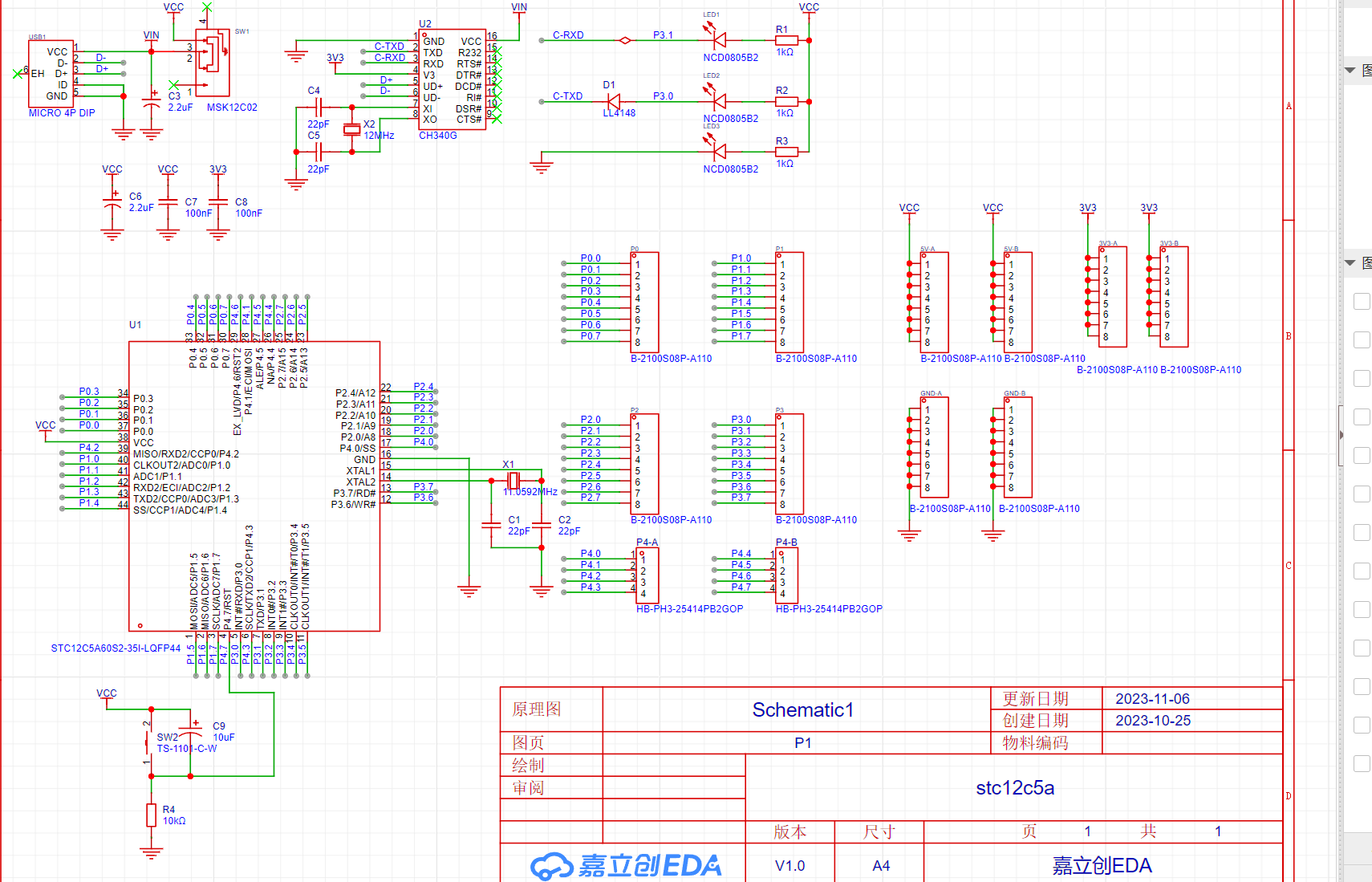Tick the second checkbox in right panel
1372x882 pixels.
point(1362,339)
